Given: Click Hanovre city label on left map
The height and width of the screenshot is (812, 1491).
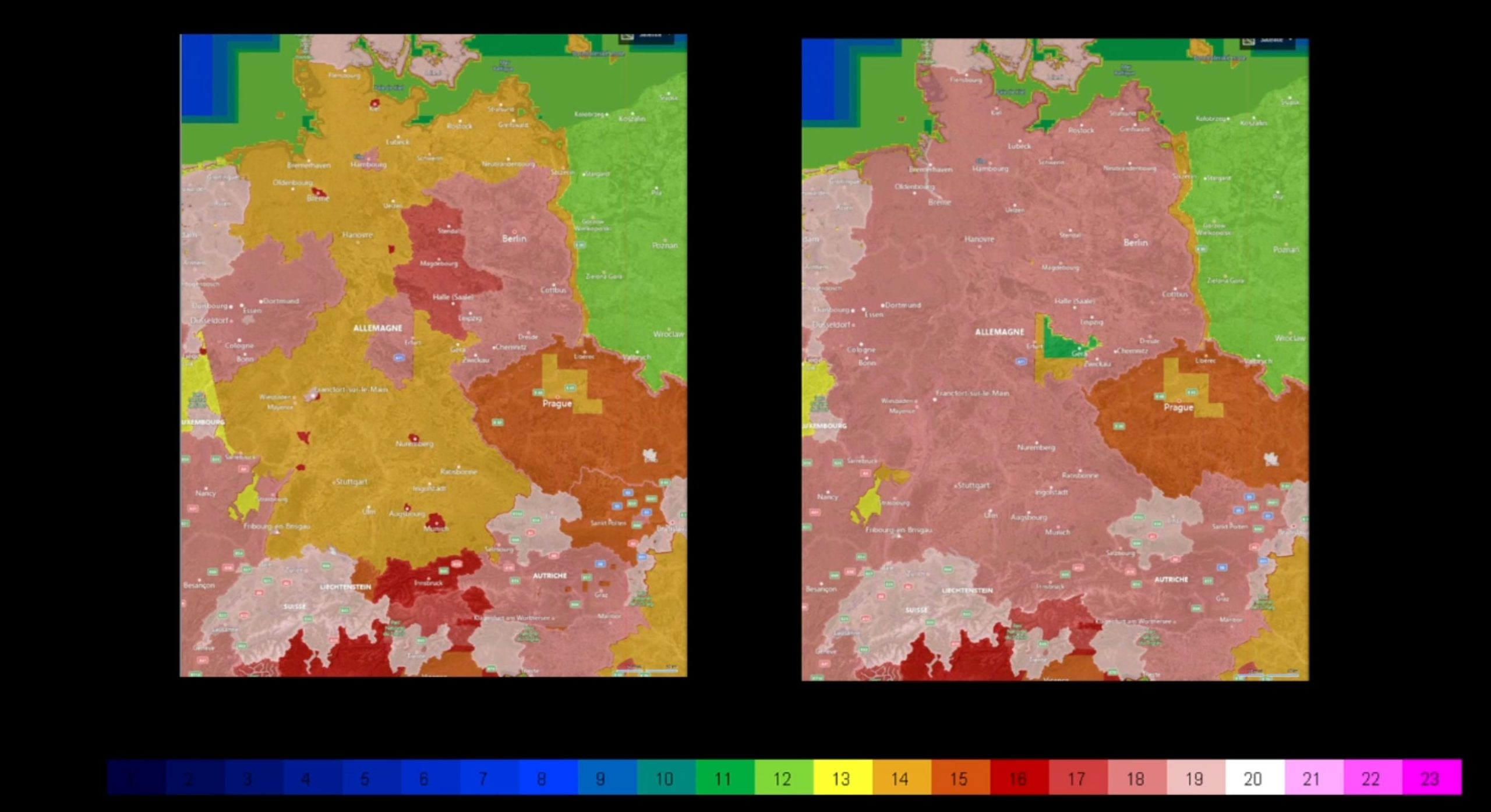Looking at the screenshot, I should tap(357, 235).
